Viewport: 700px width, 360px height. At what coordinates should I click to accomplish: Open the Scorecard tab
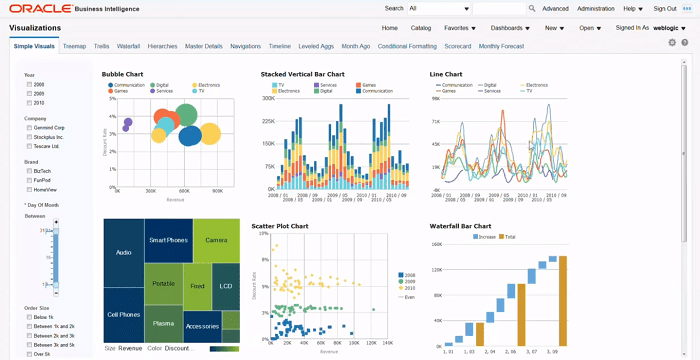coord(458,46)
